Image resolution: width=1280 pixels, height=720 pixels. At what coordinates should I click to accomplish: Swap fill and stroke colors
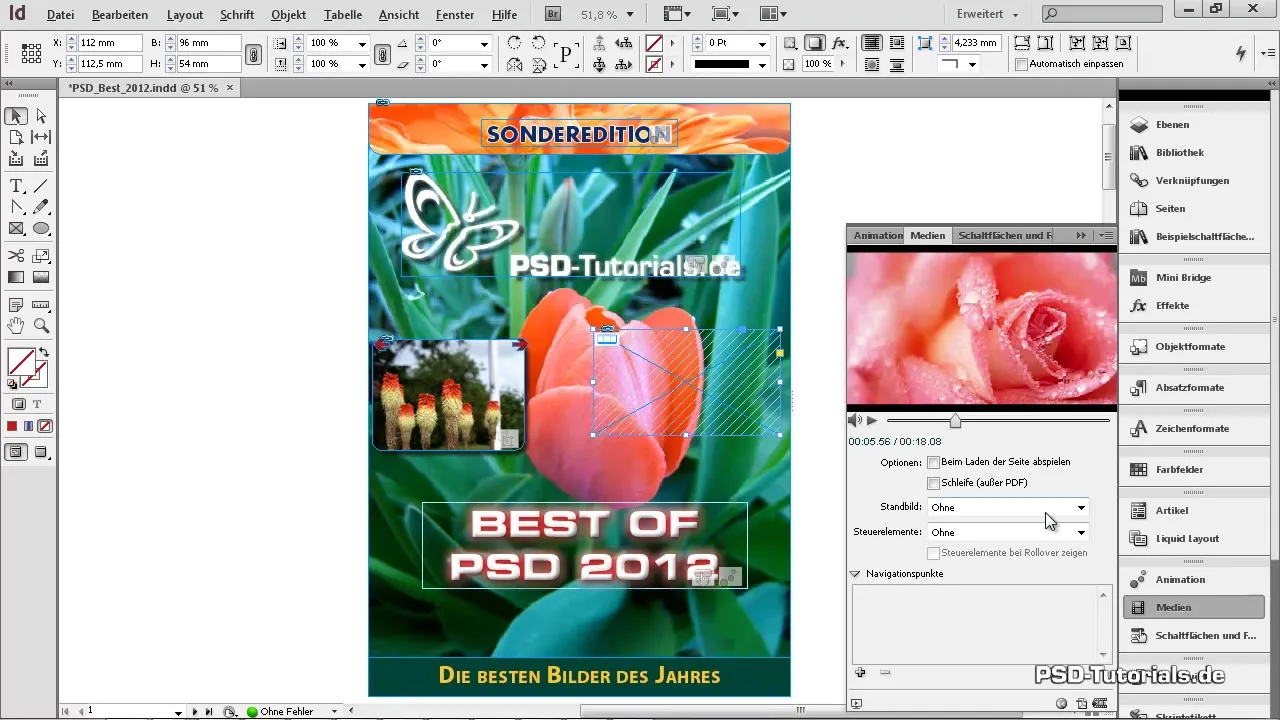pos(44,354)
